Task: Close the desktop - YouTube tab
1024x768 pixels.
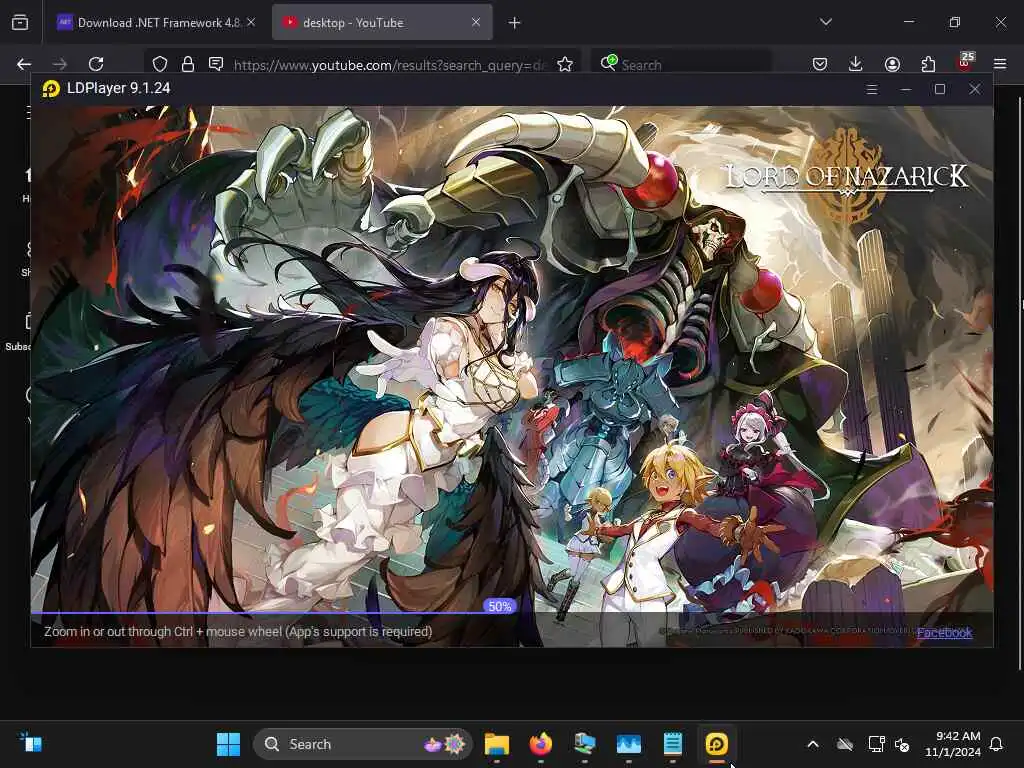Action: tap(476, 22)
